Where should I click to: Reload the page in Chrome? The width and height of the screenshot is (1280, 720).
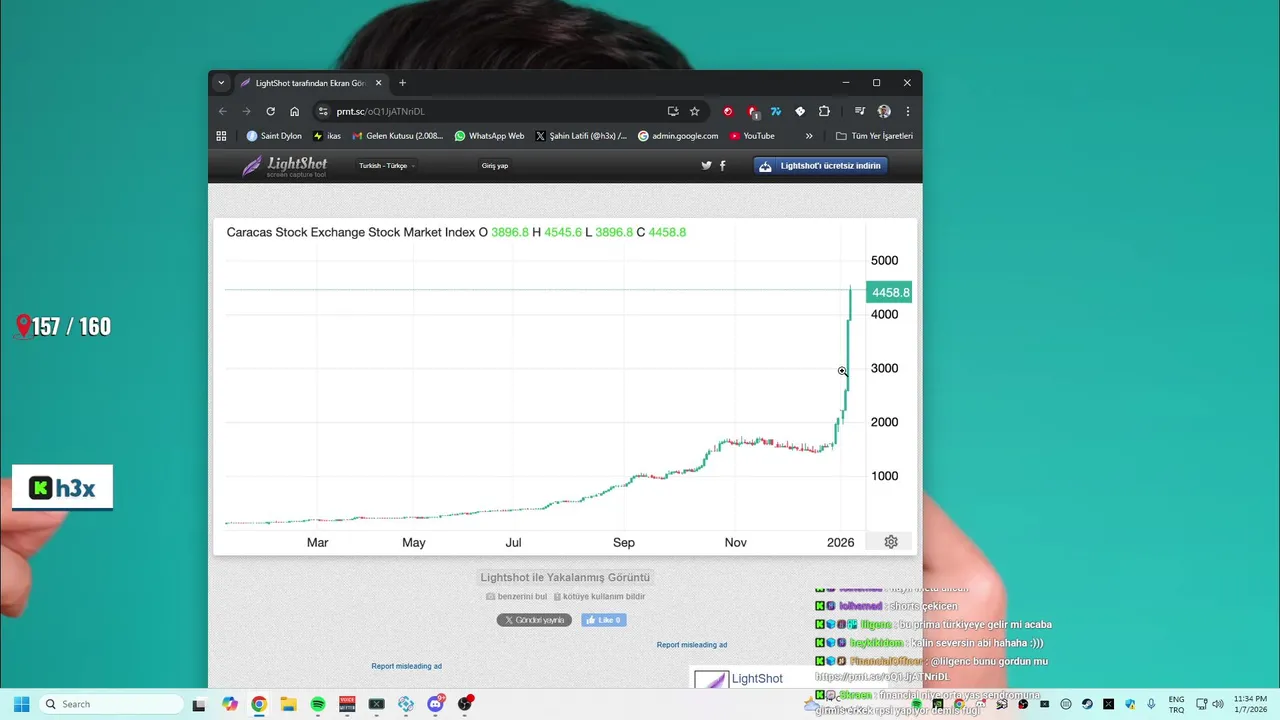(x=270, y=111)
